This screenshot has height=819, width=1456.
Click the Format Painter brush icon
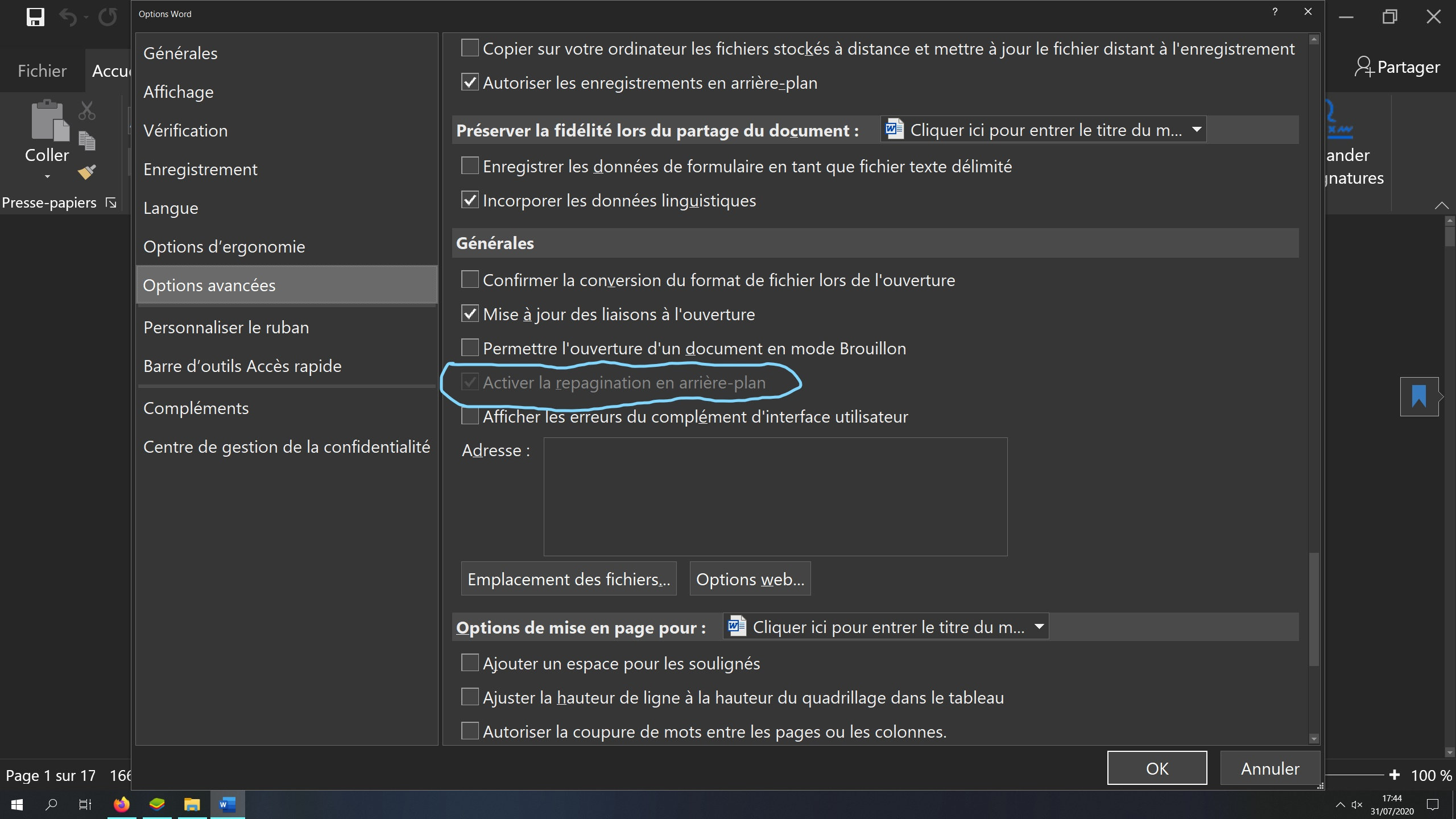[86, 171]
